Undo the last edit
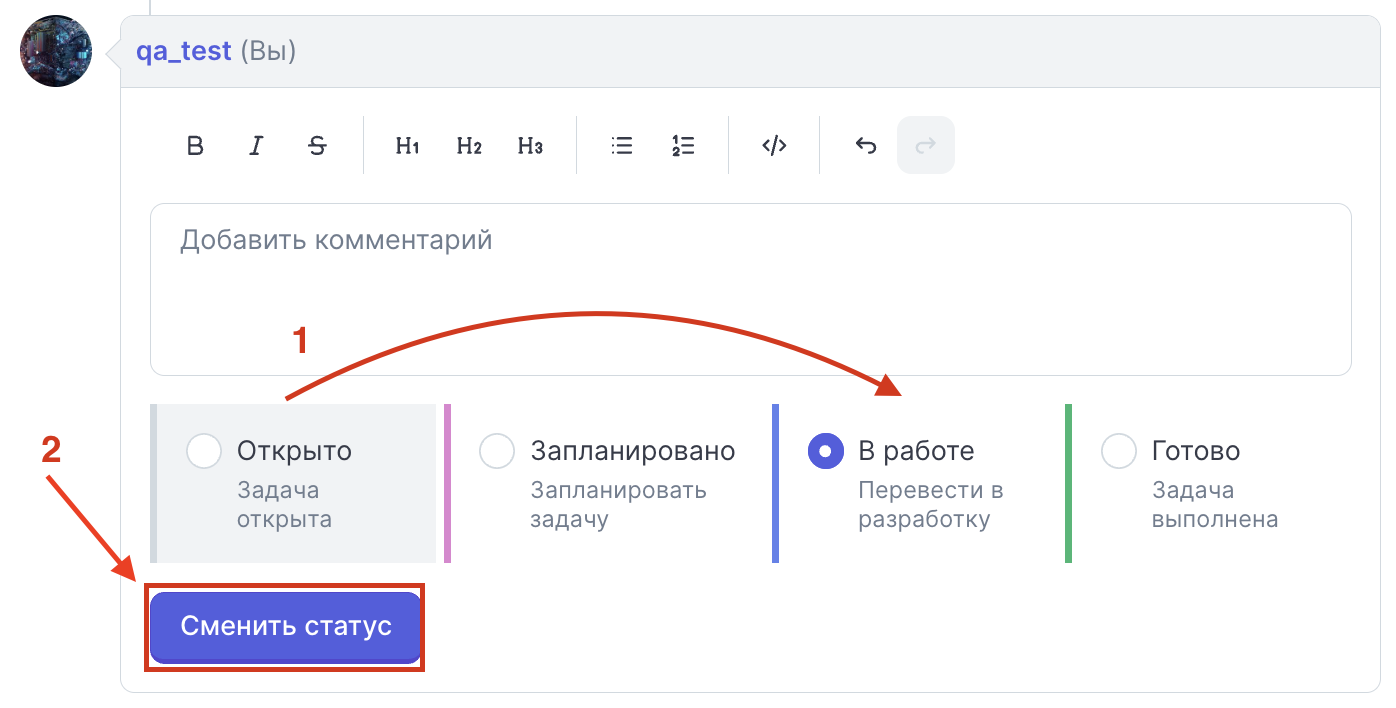This screenshot has width=1396, height=708. pos(866,146)
